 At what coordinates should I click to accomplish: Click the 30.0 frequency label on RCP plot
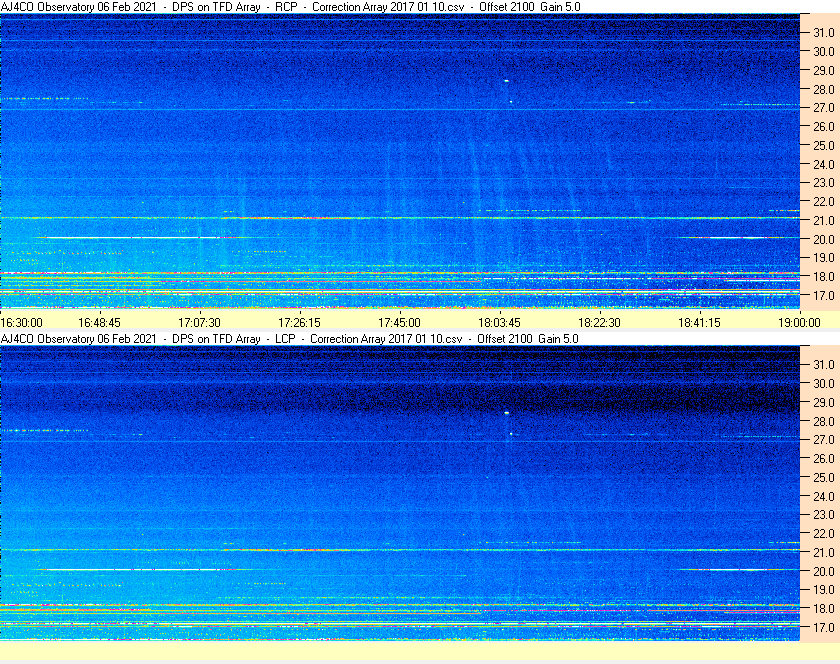click(824, 51)
